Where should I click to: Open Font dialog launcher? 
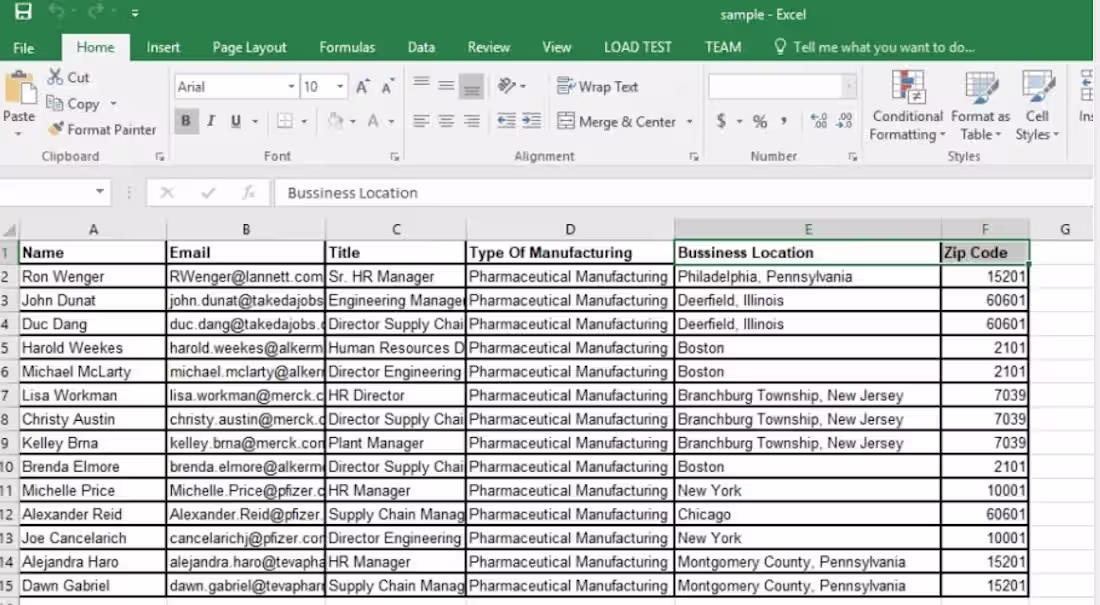[394, 157]
